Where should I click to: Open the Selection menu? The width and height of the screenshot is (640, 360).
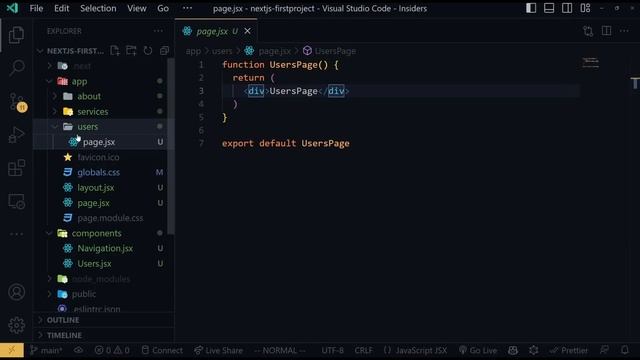click(98, 8)
